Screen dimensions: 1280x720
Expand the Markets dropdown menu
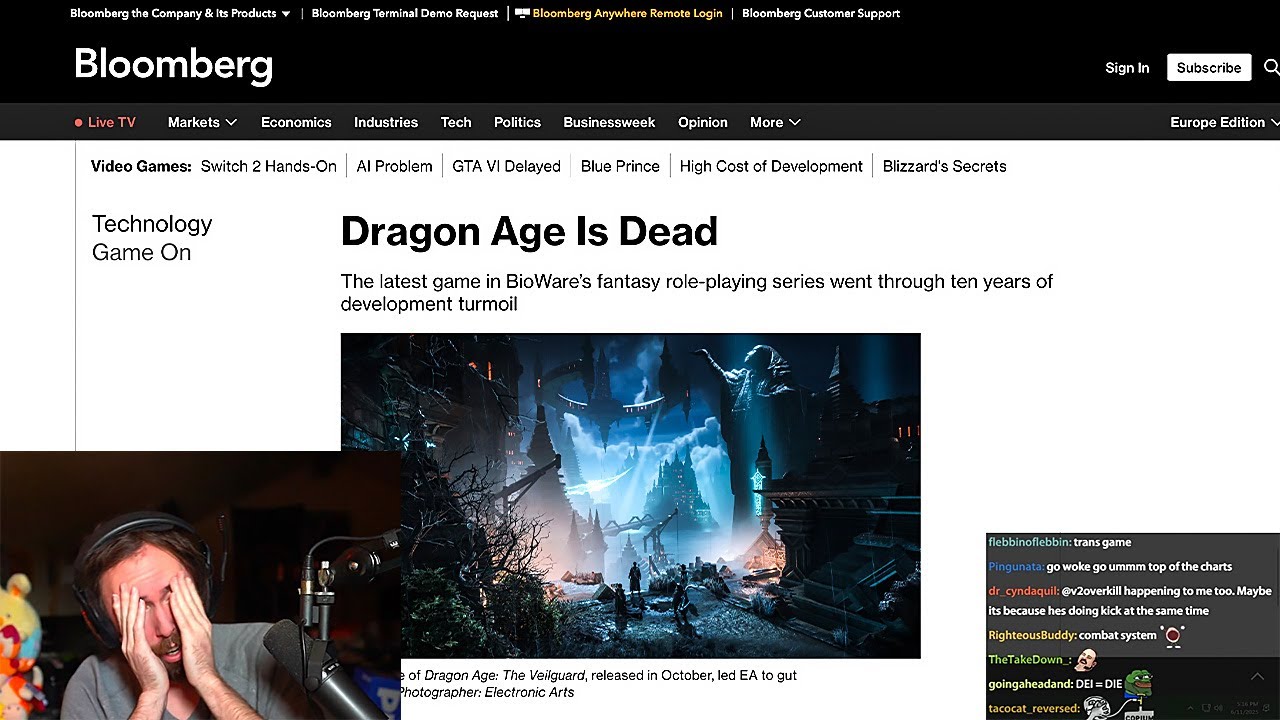click(x=202, y=122)
